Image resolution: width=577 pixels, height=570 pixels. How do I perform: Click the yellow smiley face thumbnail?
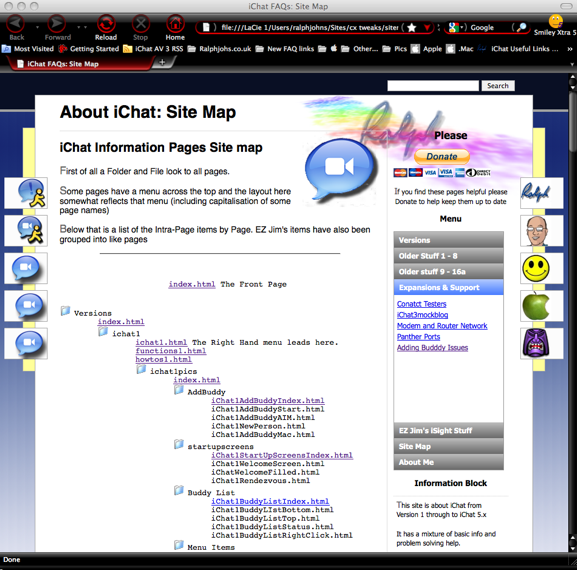coord(542,268)
